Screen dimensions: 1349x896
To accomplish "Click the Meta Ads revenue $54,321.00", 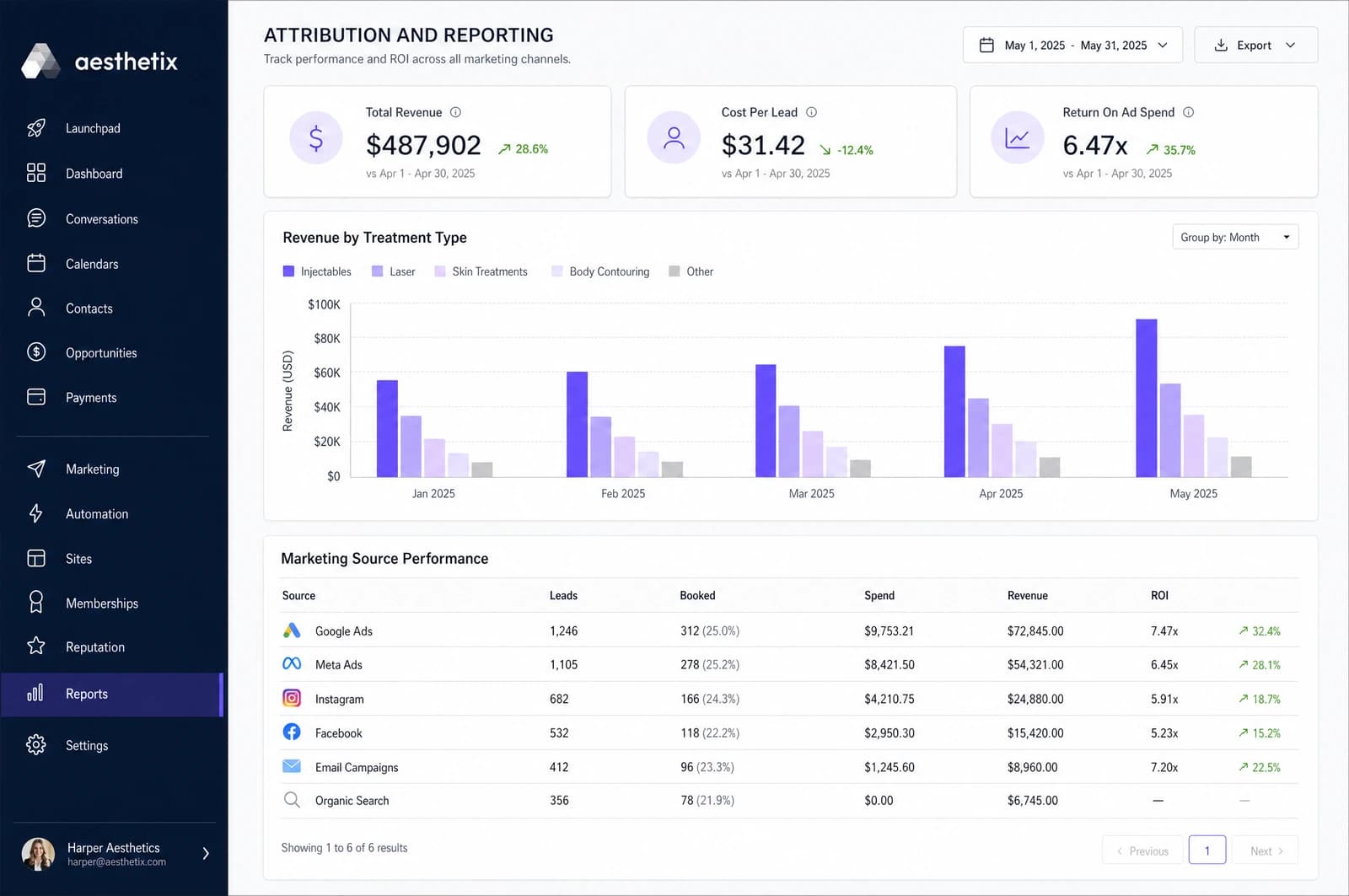I will (x=1035, y=664).
